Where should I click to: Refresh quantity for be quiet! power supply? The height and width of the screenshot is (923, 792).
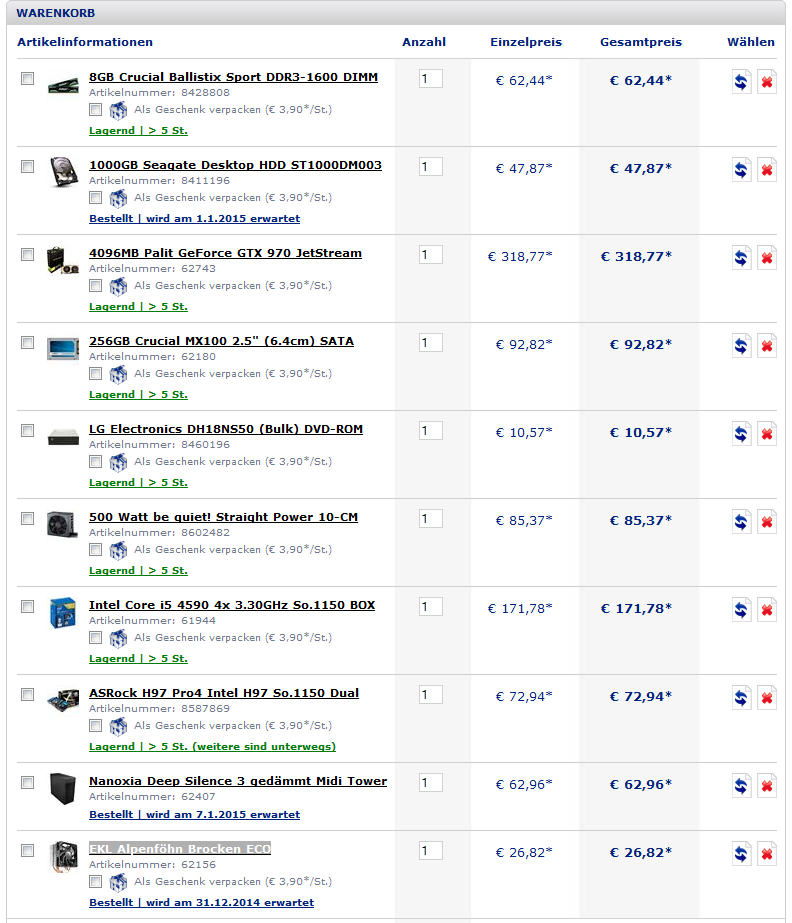[741, 522]
